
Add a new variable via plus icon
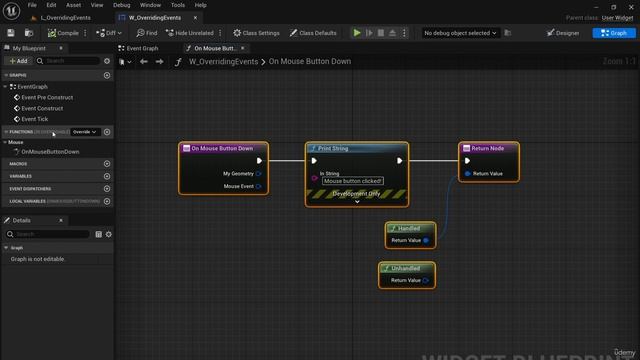(x=107, y=176)
